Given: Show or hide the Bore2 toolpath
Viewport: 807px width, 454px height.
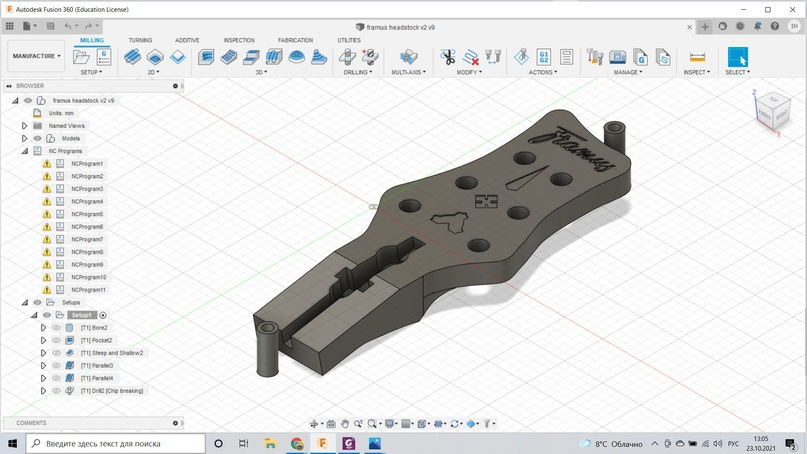Looking at the screenshot, I should [x=57, y=327].
